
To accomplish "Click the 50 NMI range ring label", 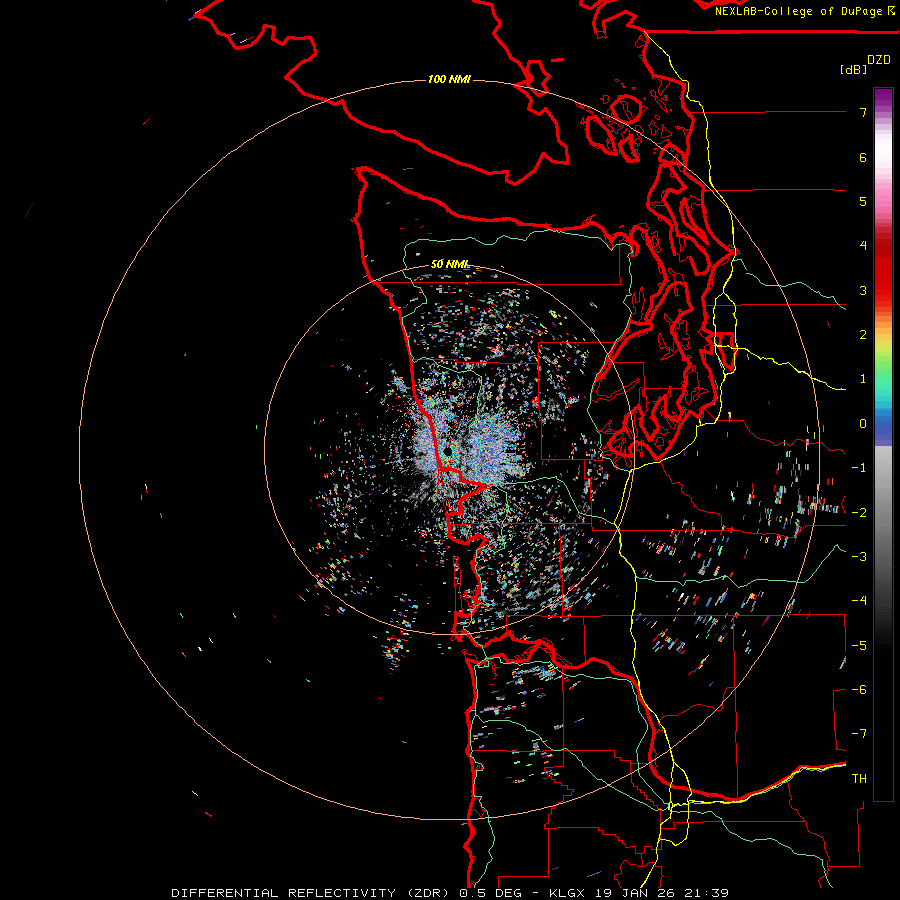I will [x=450, y=264].
